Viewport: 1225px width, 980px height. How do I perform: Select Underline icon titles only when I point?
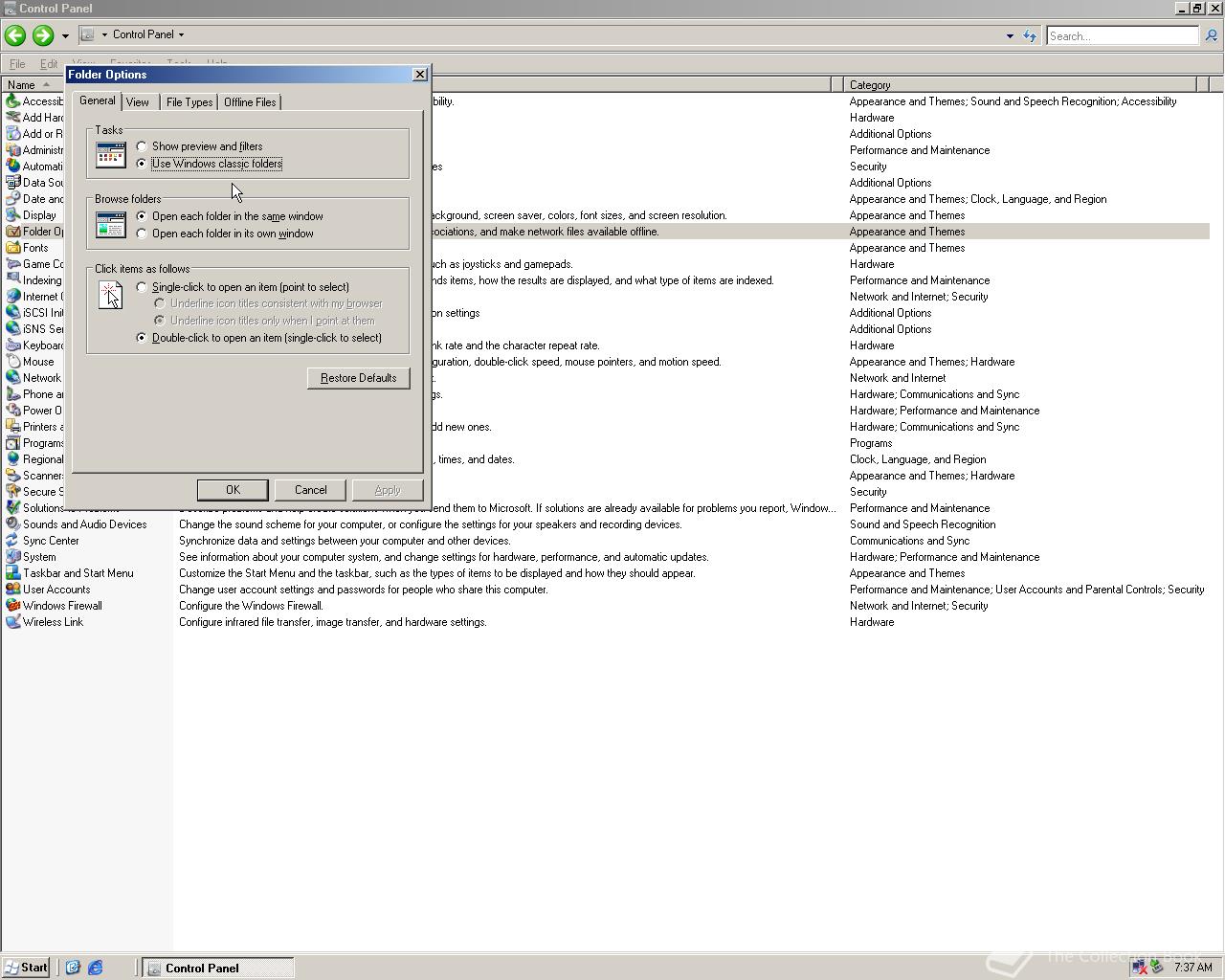tap(264, 321)
